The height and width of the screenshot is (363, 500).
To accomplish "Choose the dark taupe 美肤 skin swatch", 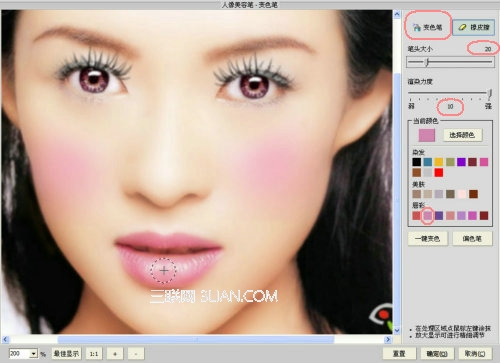I will 450,194.
